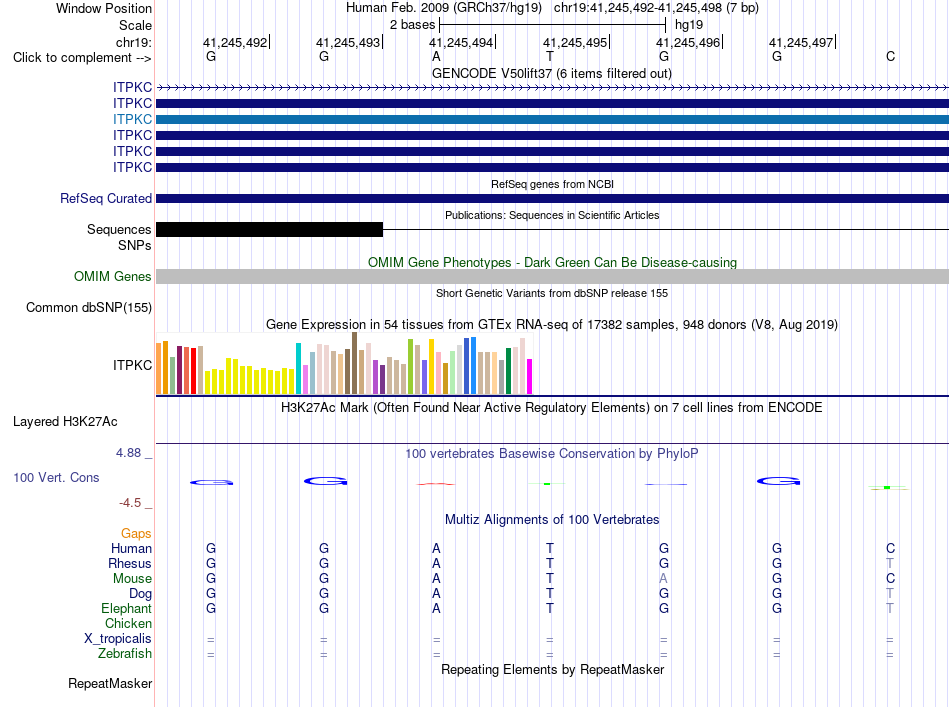
Task: Click the ITPKC label beside GTEx chart
Action: (x=132, y=365)
